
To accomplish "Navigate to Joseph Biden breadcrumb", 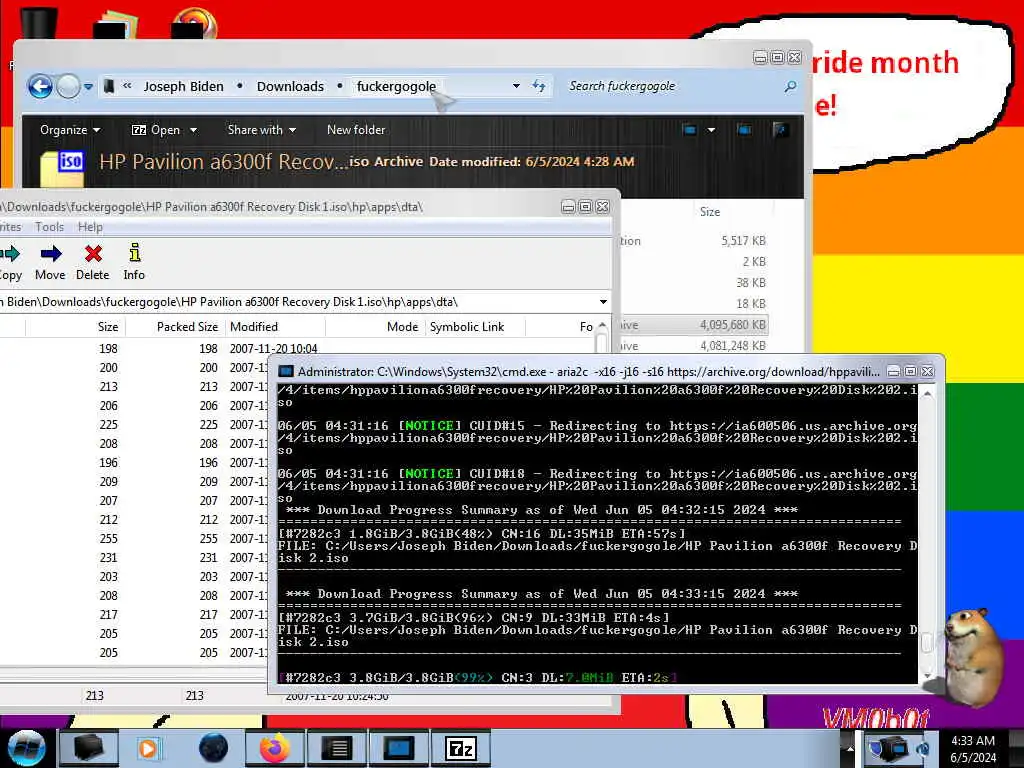I will click(183, 86).
